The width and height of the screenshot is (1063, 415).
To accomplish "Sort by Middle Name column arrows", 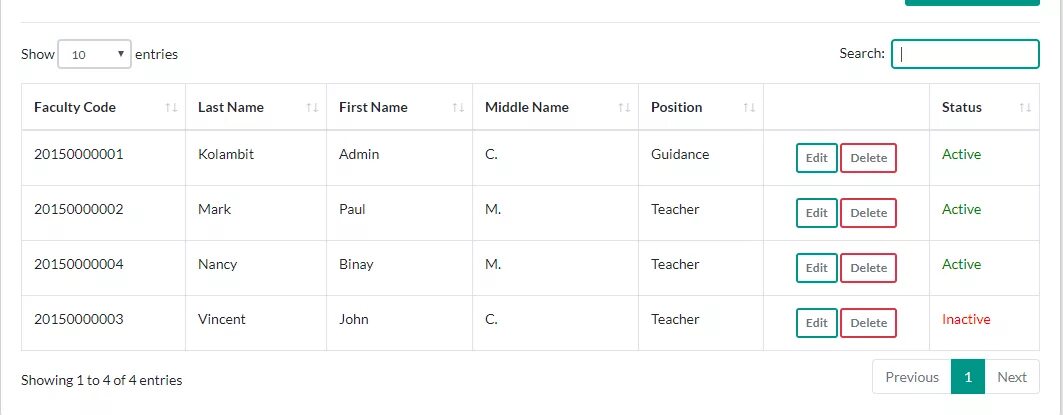I will pos(624,107).
